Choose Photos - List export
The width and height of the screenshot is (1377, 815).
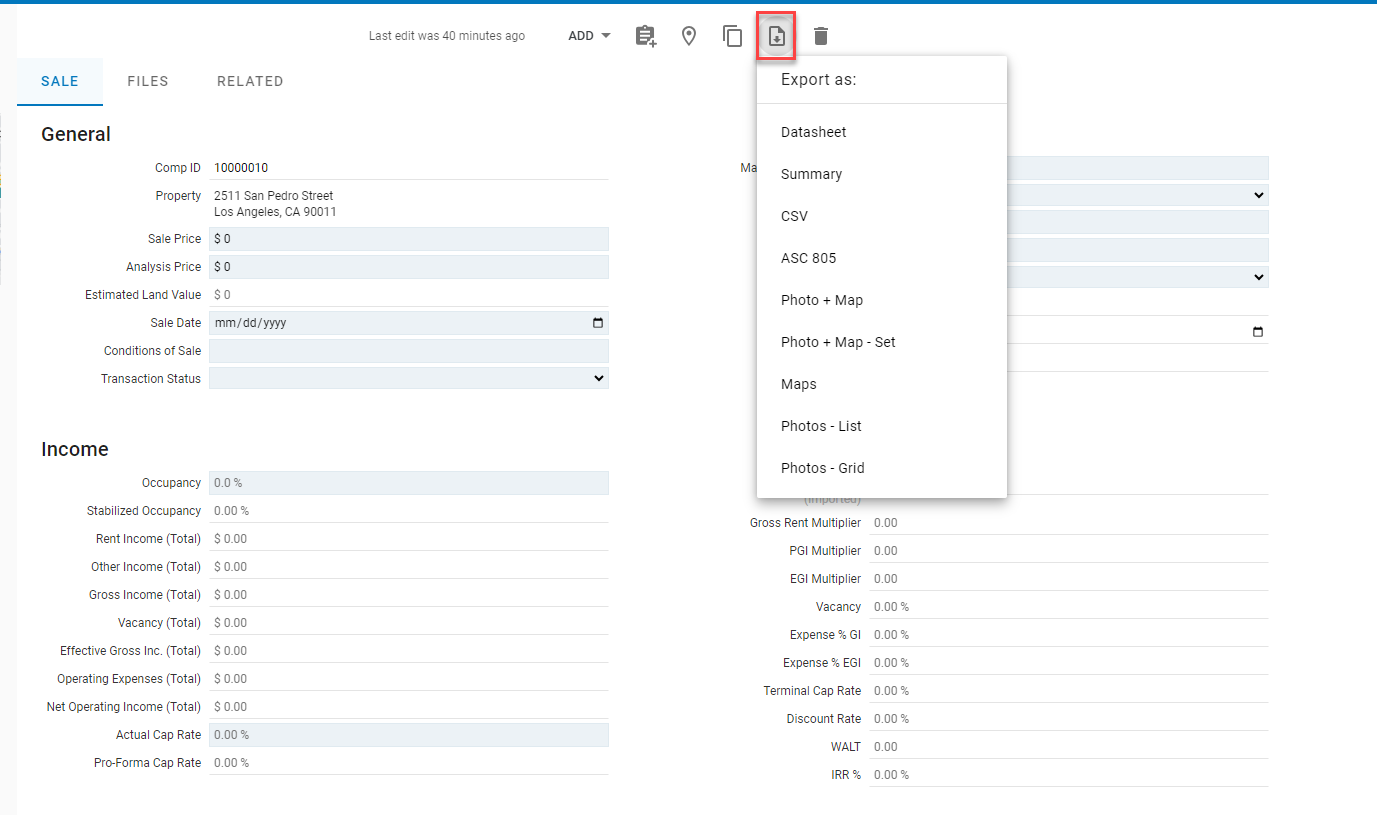[x=882, y=426]
